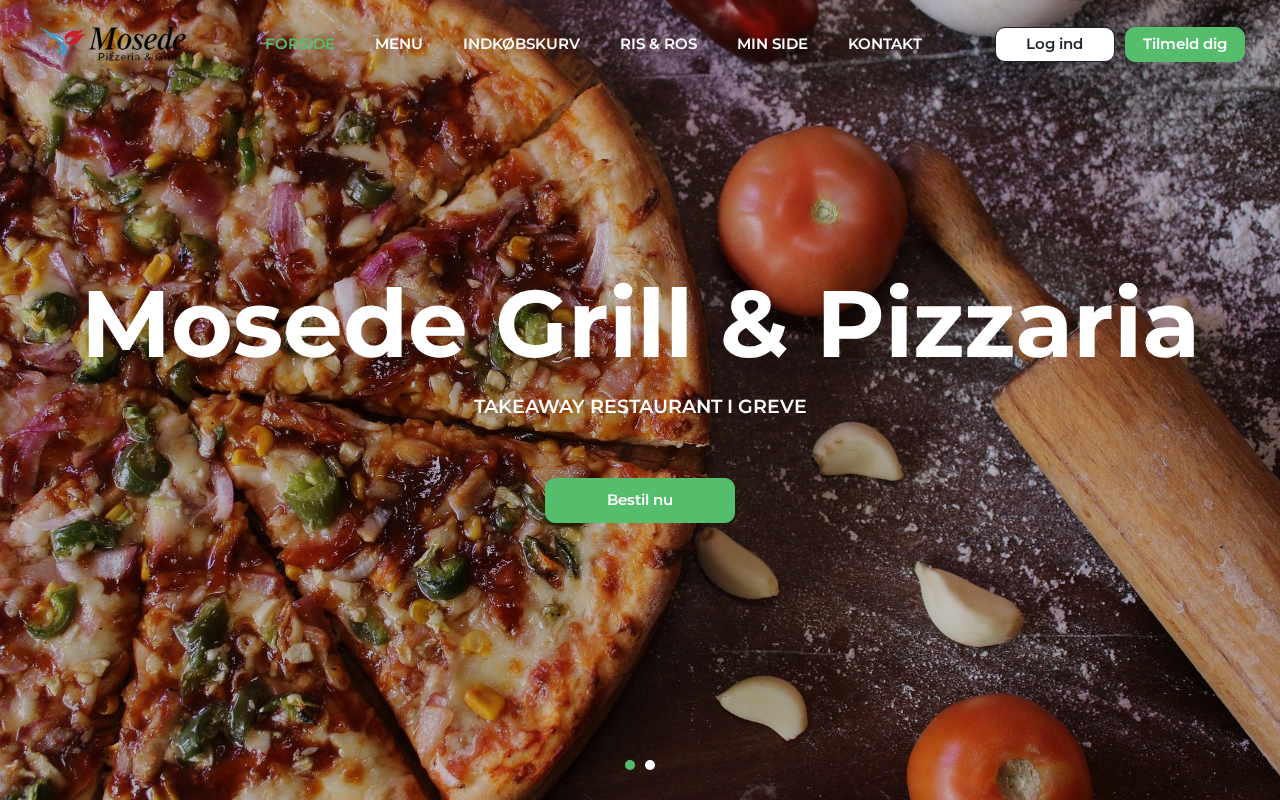Click the Mosede bird logo icon
This screenshot has height=800, width=1280.
tap(61, 42)
